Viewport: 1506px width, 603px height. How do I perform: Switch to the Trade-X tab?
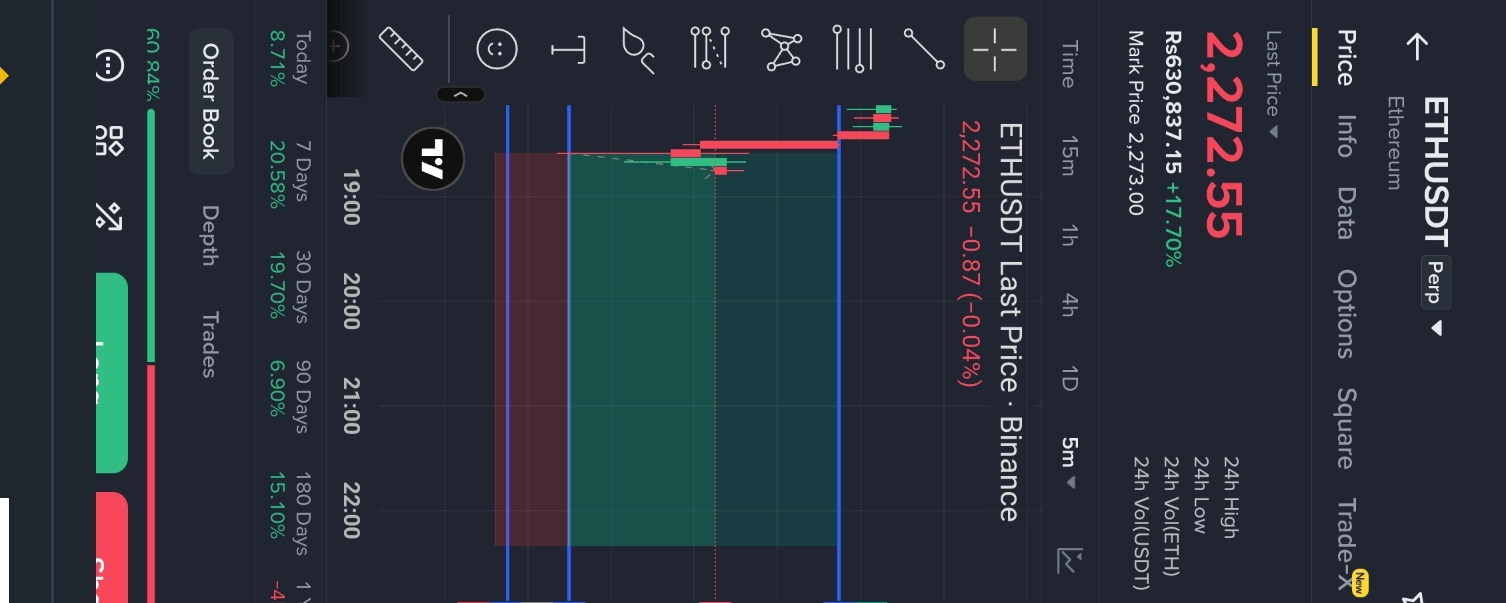pos(1347,542)
